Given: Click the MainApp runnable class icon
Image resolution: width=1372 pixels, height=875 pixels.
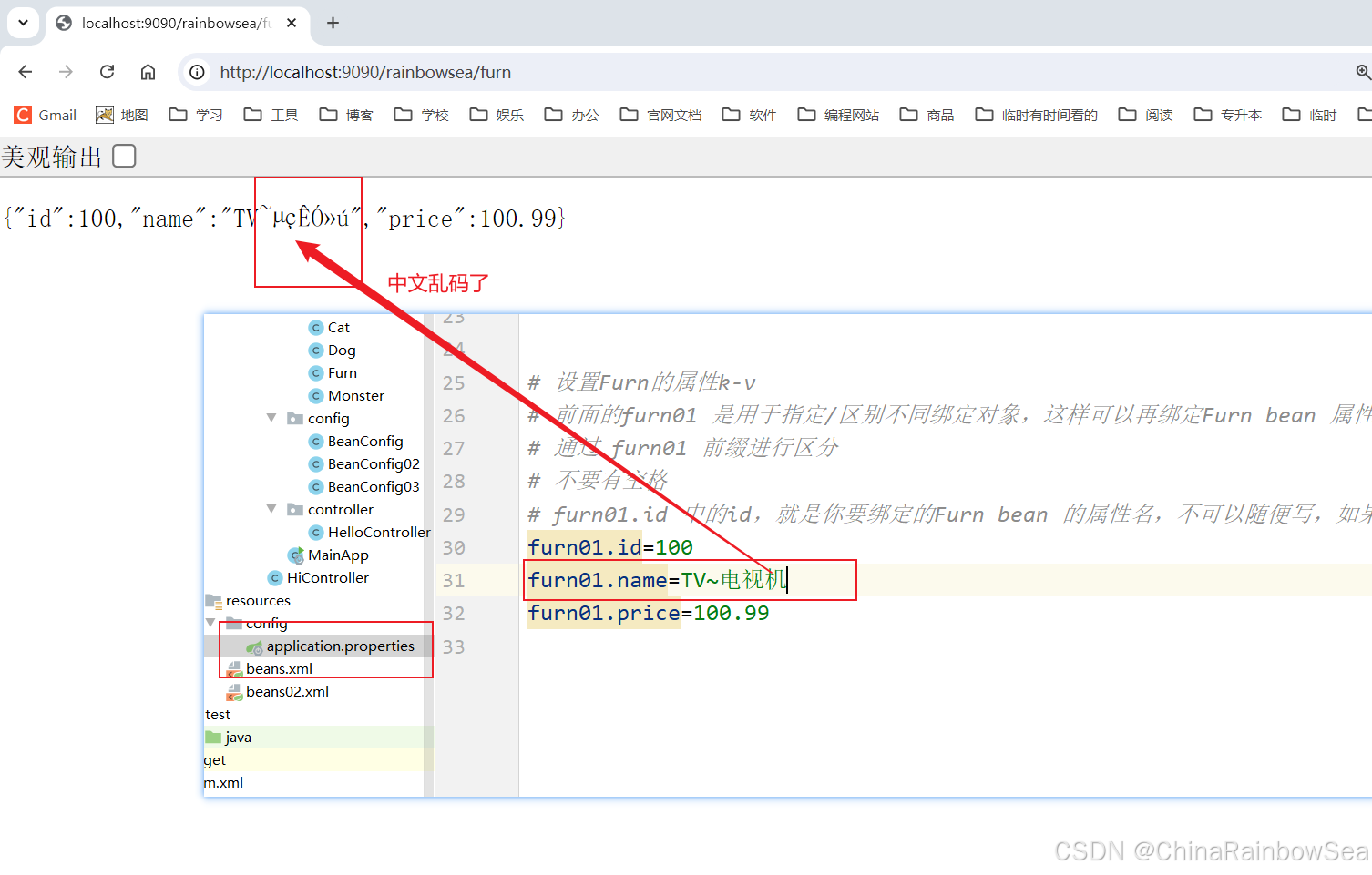Looking at the screenshot, I should tap(295, 555).
